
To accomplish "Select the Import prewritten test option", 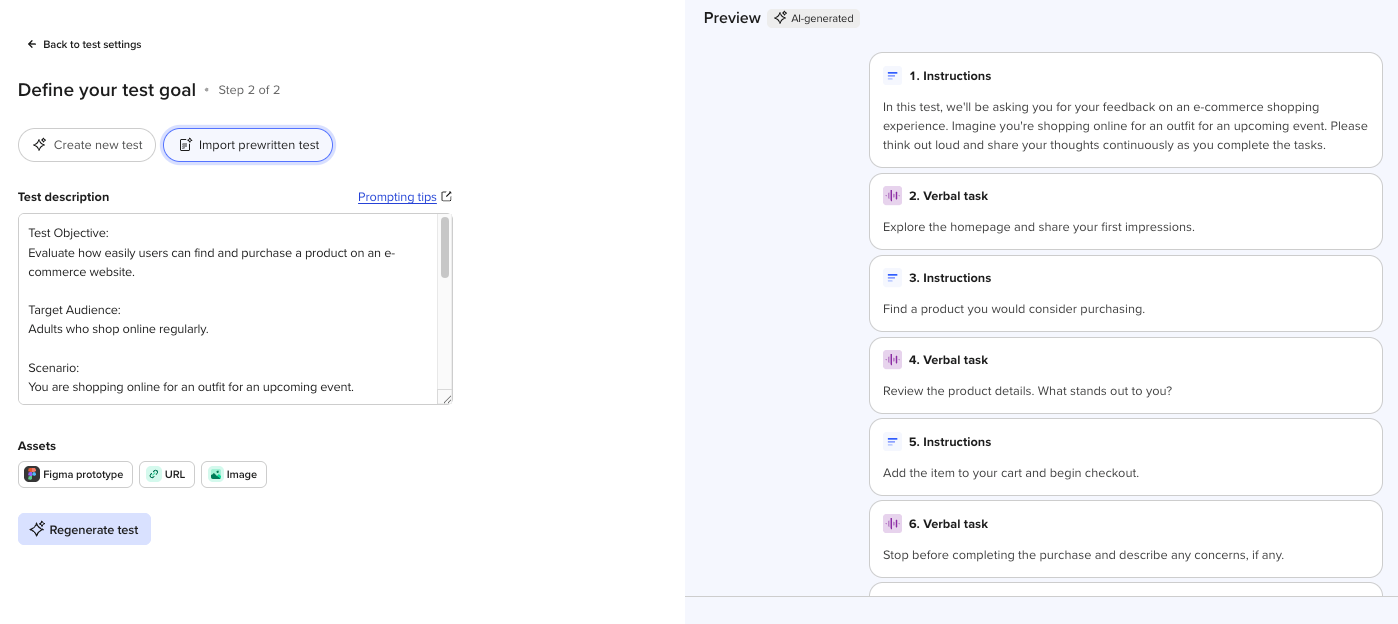I will click(x=248, y=145).
